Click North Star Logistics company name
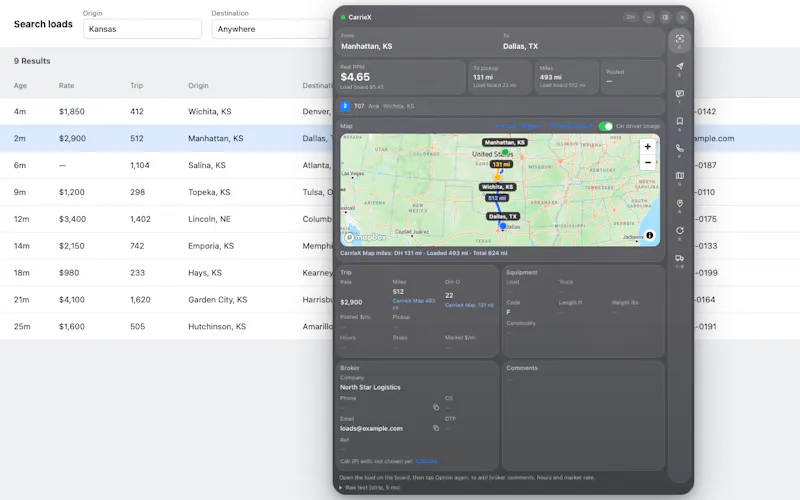This screenshot has width=800, height=500. click(x=370, y=387)
